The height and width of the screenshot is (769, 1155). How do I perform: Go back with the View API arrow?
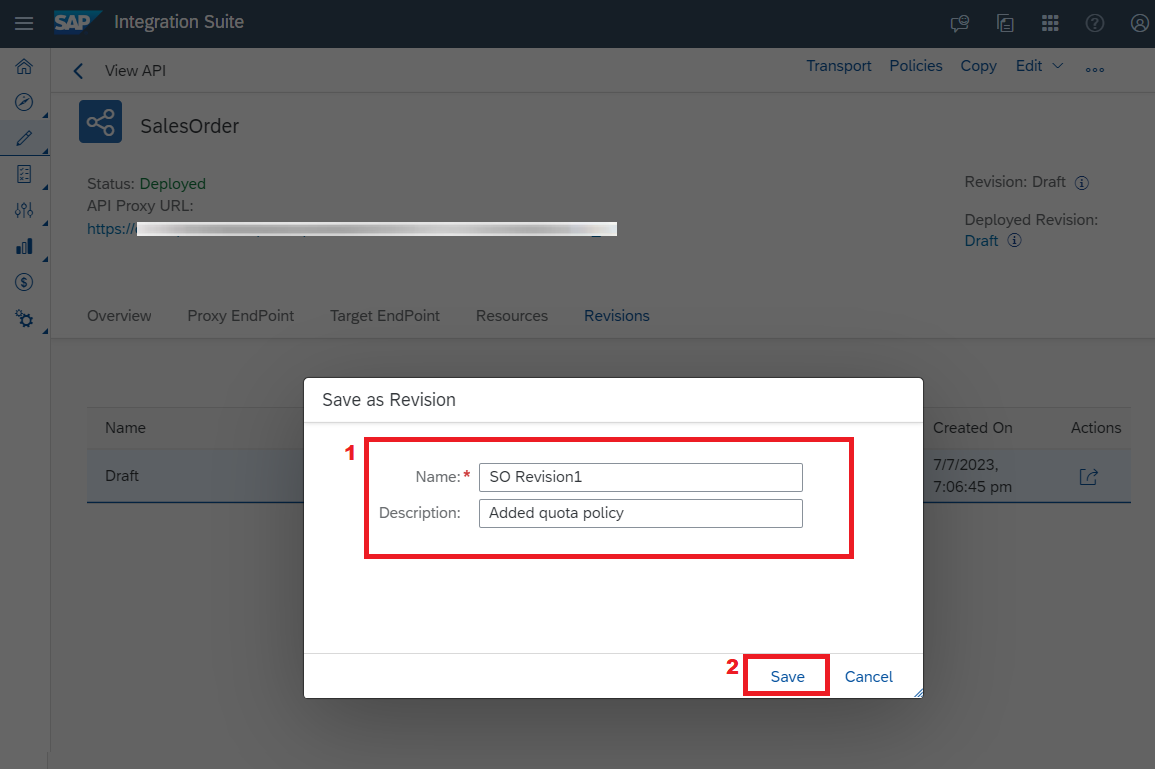(x=78, y=71)
